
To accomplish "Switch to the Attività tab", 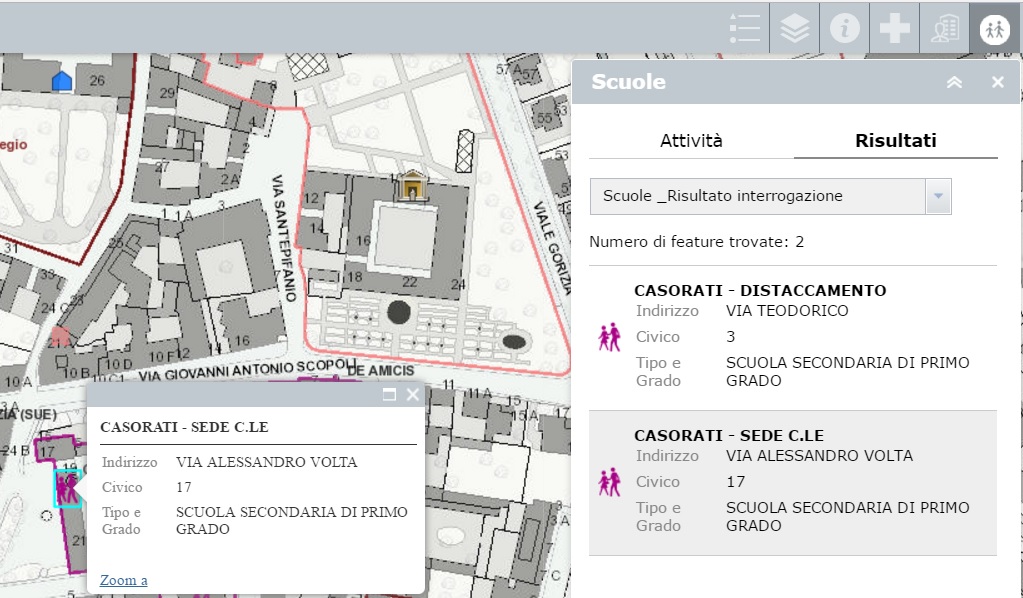I will click(x=691, y=141).
